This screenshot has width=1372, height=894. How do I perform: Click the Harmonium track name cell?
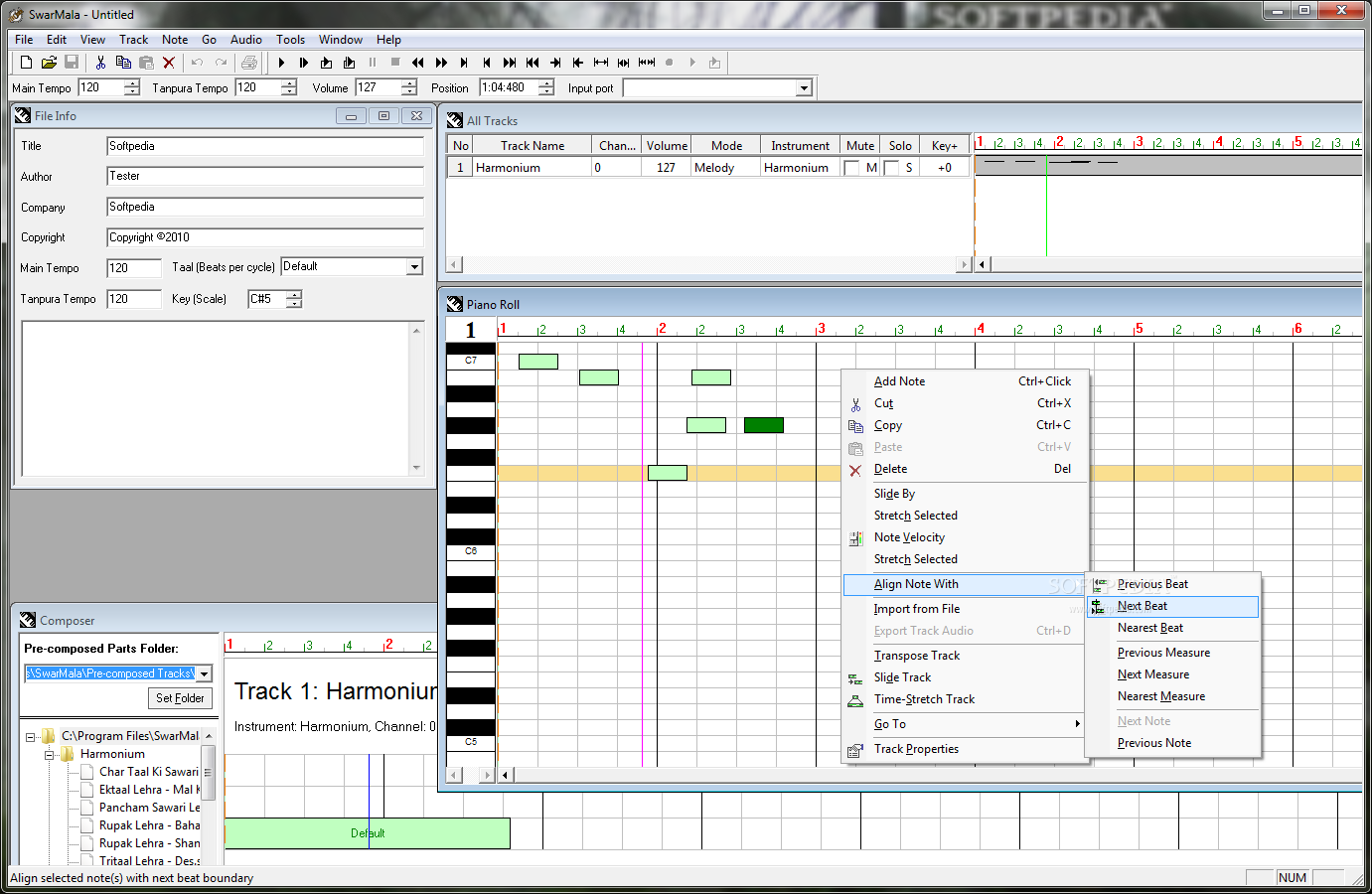[532, 168]
